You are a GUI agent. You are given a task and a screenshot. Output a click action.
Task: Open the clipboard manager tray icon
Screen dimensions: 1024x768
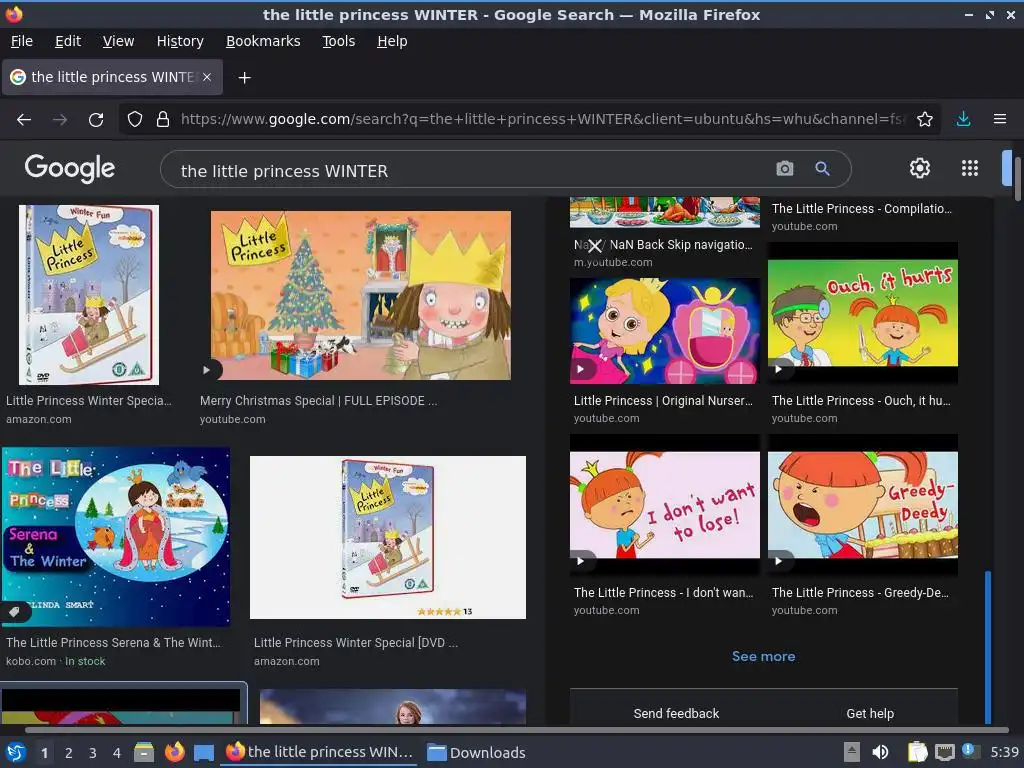(x=917, y=752)
